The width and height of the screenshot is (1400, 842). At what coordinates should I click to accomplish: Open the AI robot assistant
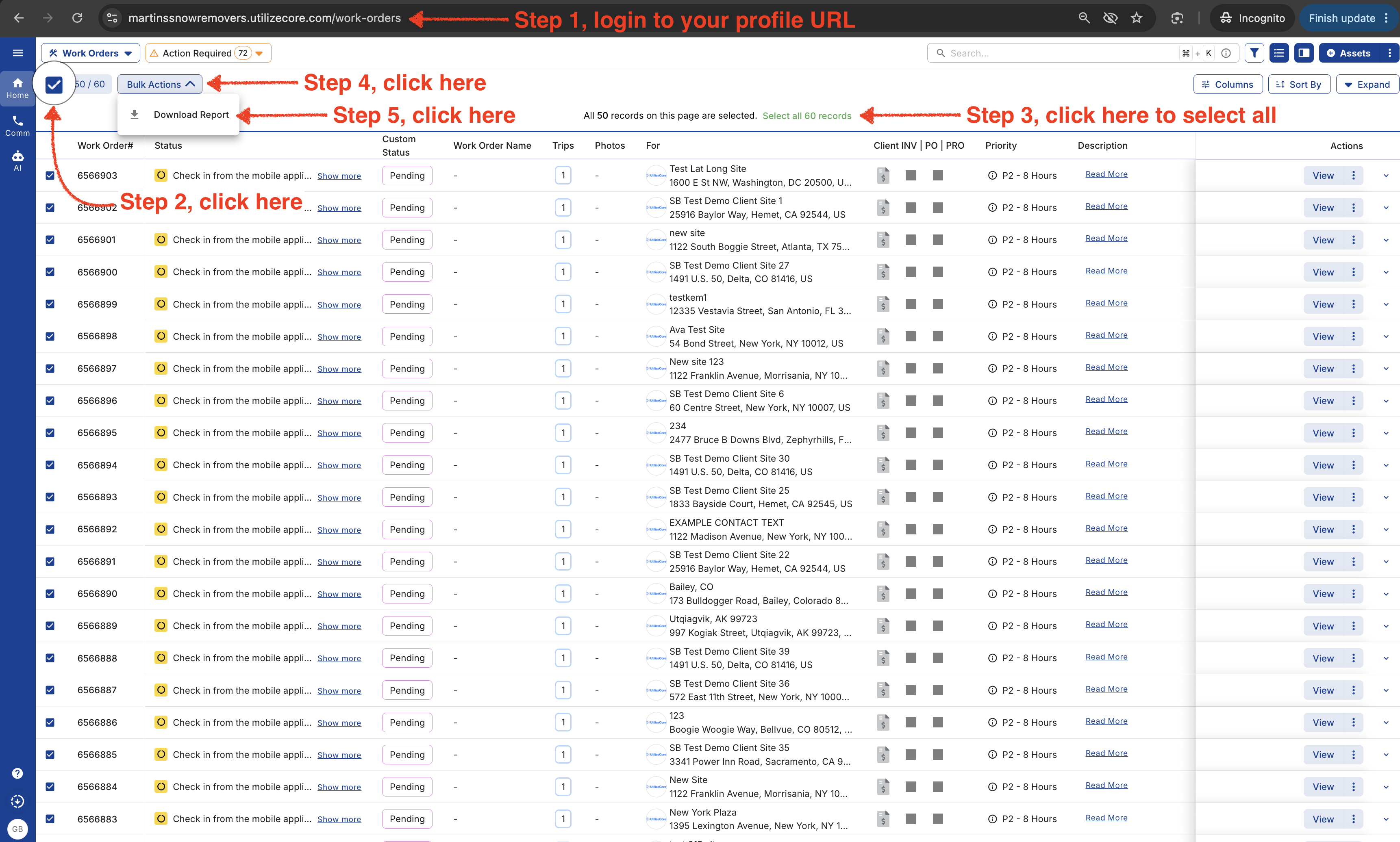[x=17, y=161]
